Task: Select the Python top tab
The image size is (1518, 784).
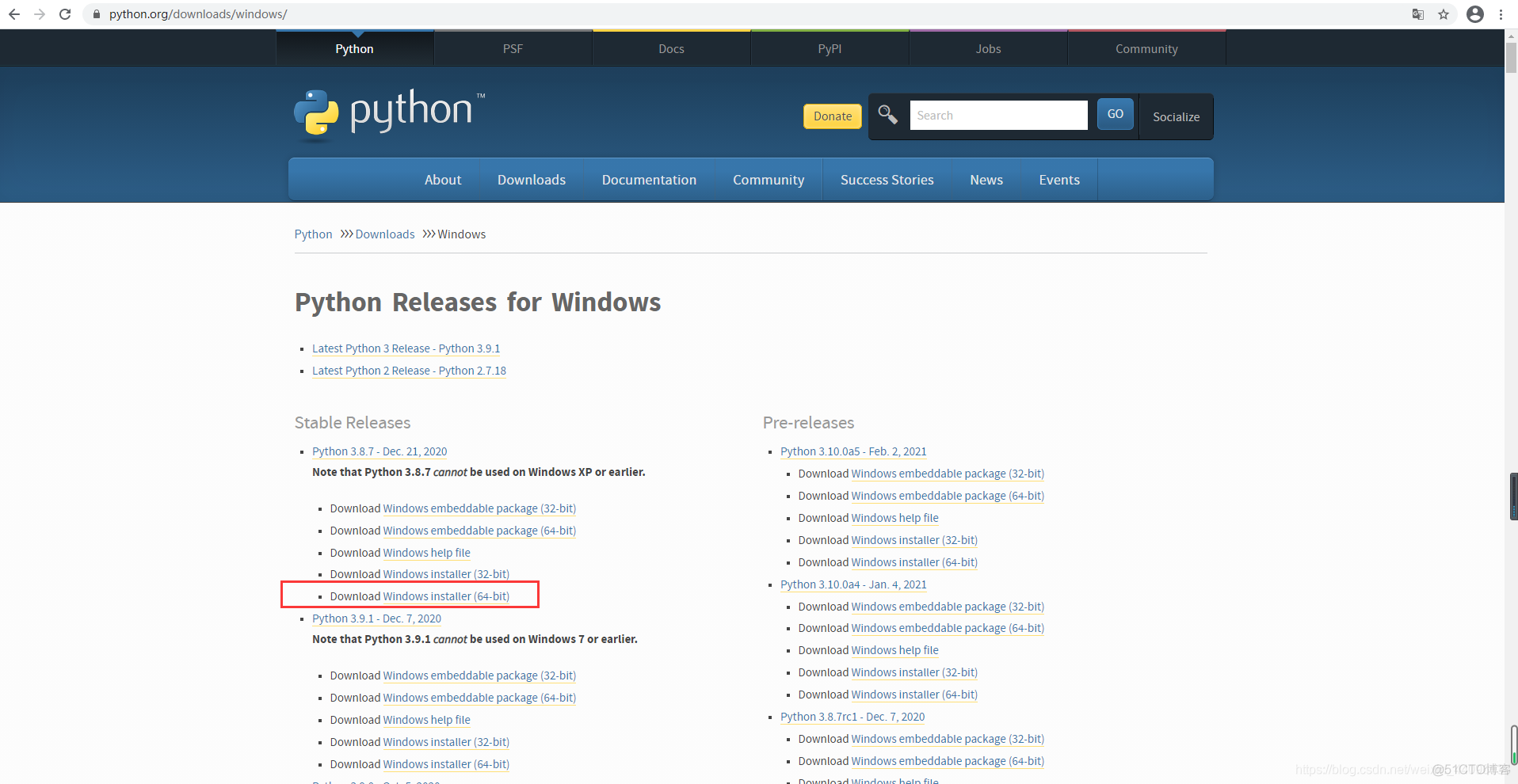Action: 354,49
